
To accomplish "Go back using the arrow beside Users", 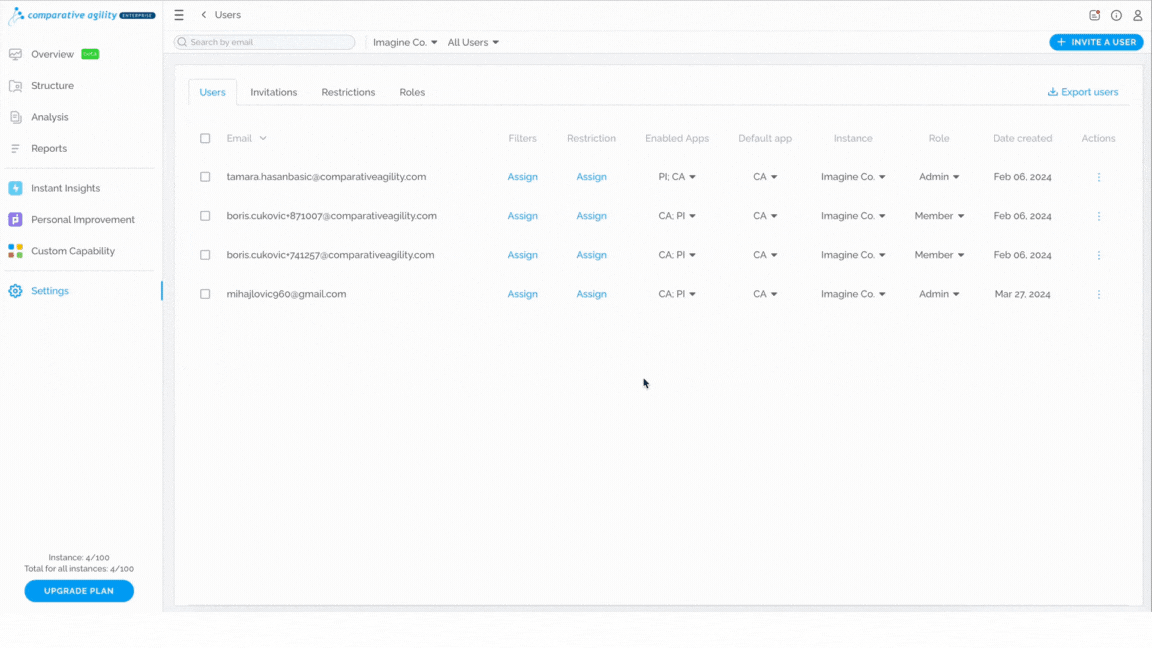I will 204,15.
